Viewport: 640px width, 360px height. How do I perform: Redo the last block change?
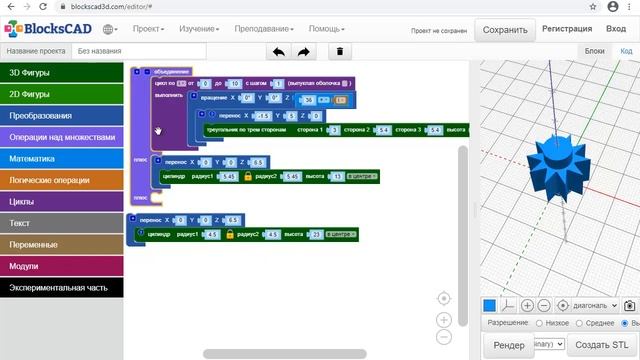coord(304,52)
